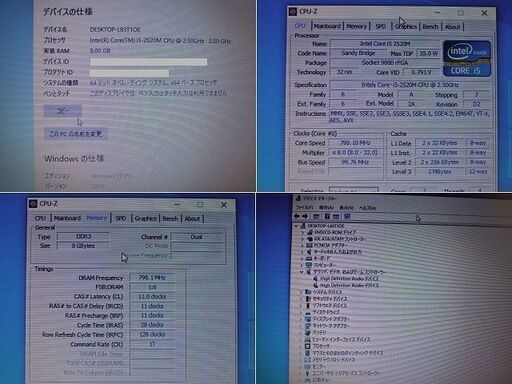The width and height of the screenshot is (512, 384).
Task: Click the help icon in Device Manager toolbar
Action: click(327, 216)
